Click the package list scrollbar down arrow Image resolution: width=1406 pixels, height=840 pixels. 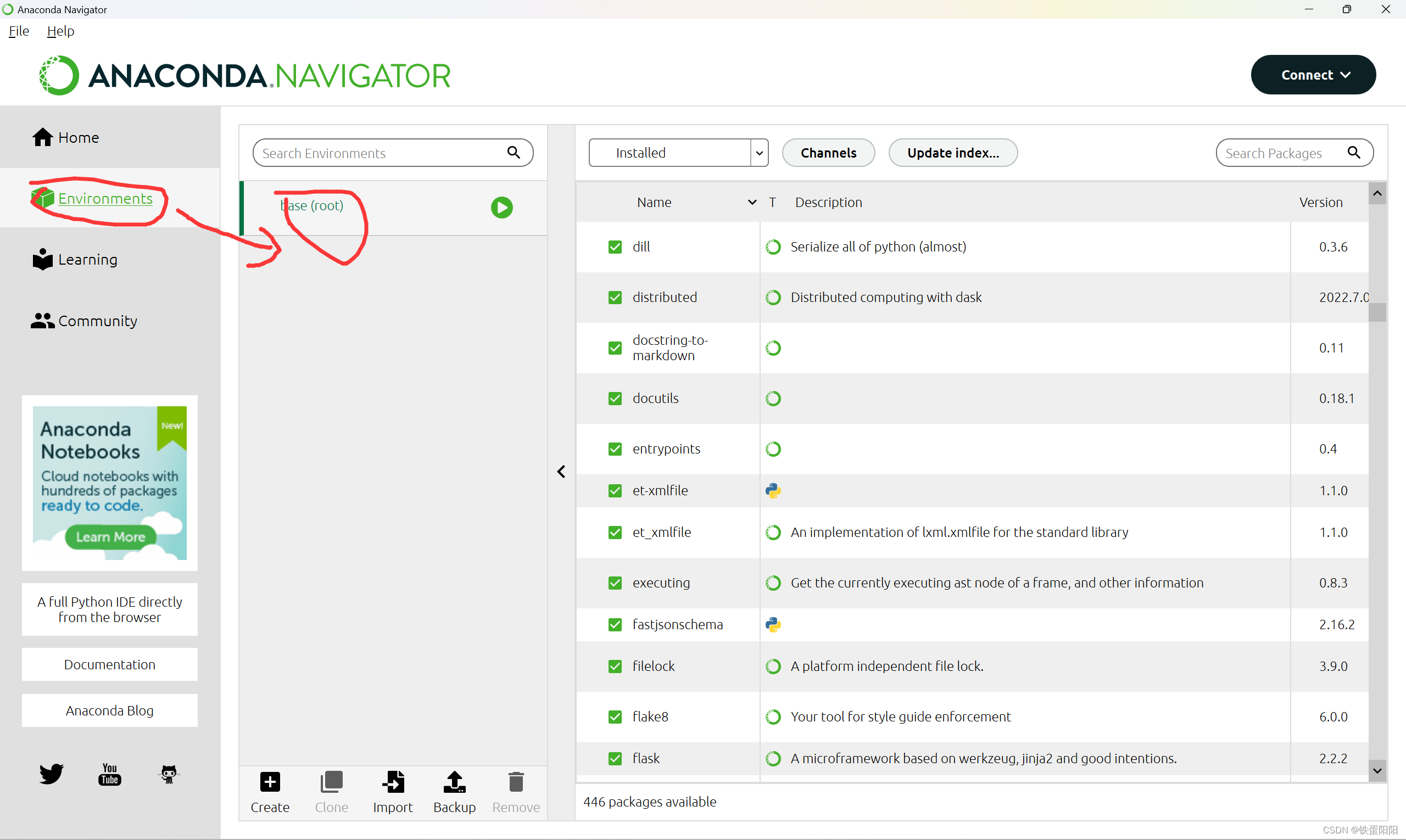point(1377,771)
